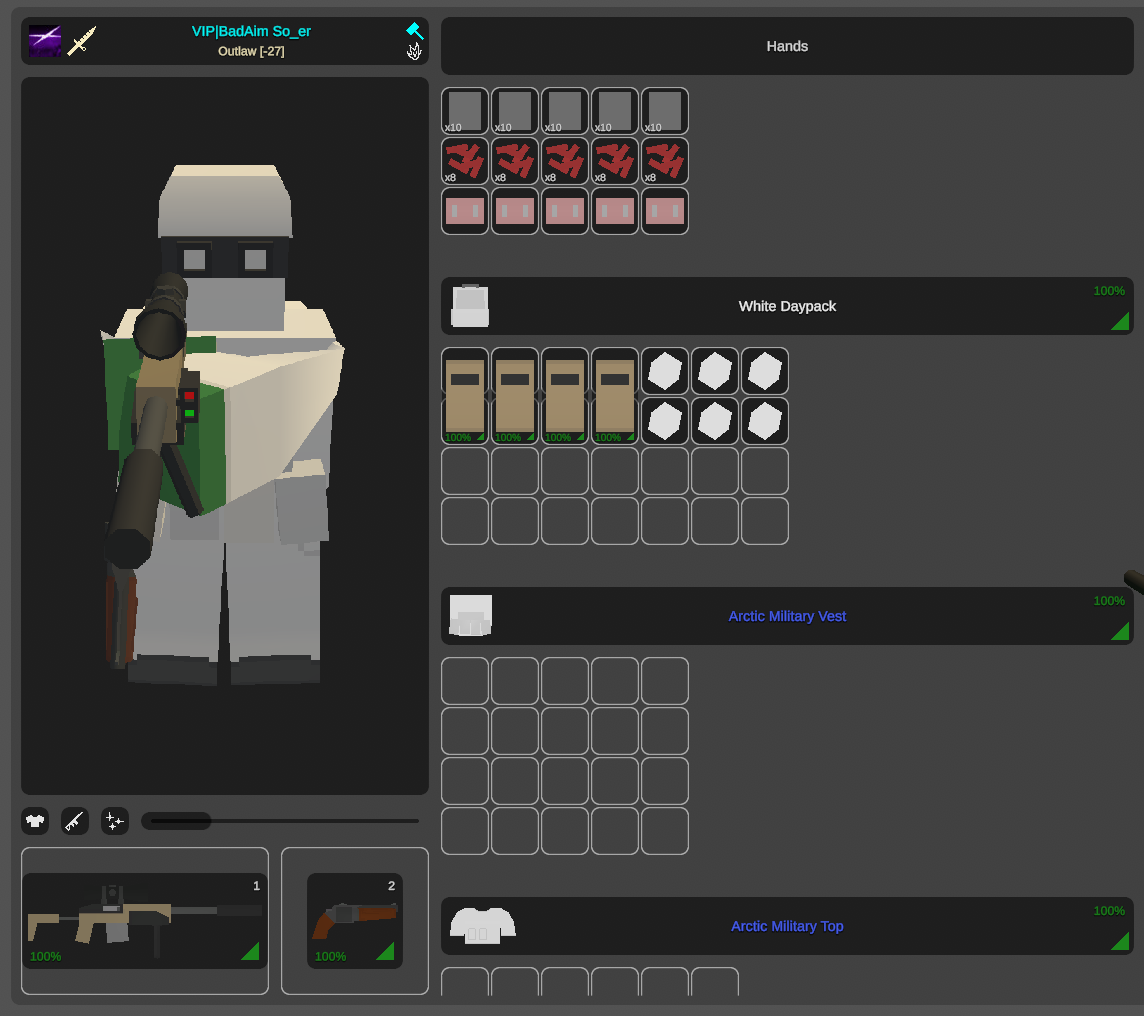The width and height of the screenshot is (1144, 1016).
Task: Select the sawed-off shotgun in slot 2
Action: click(355, 920)
